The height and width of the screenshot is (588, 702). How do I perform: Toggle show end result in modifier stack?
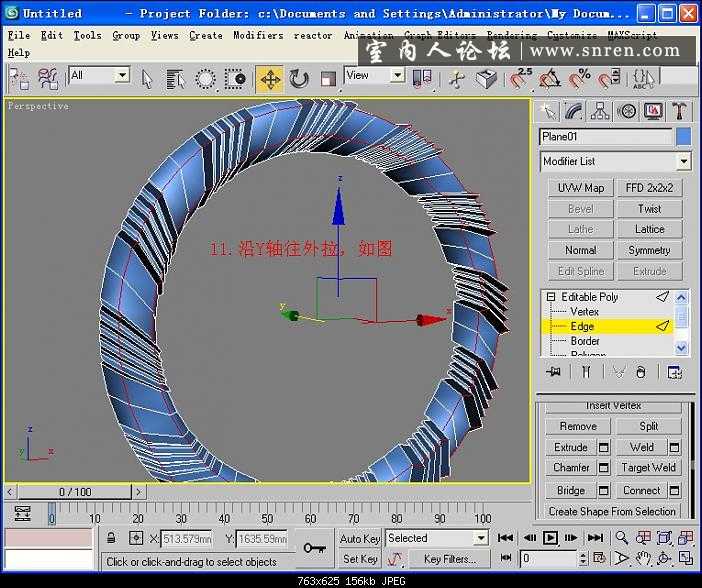[x=587, y=372]
